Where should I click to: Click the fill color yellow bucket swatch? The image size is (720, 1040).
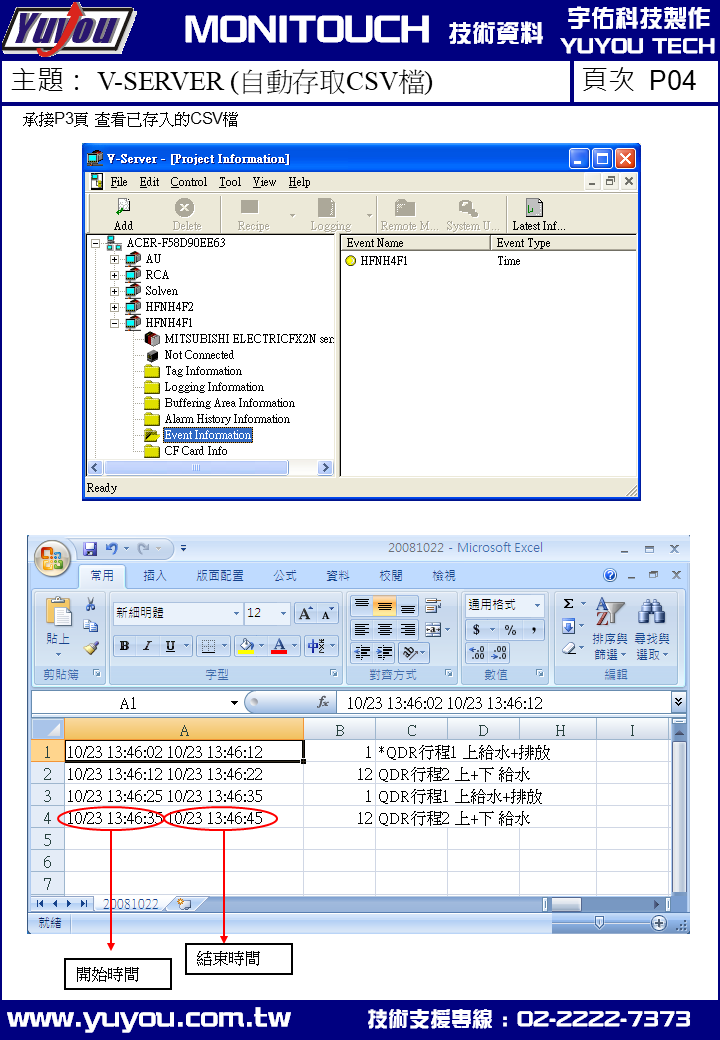[246, 645]
